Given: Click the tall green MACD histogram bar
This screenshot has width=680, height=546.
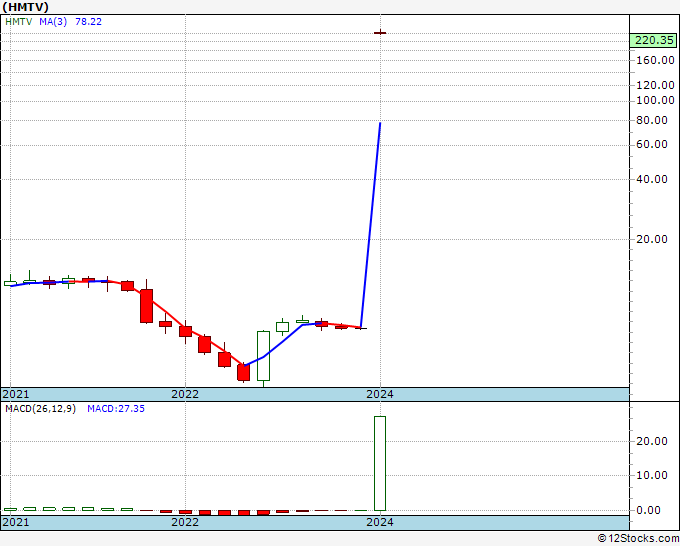Looking at the screenshot, I should click(x=380, y=463).
